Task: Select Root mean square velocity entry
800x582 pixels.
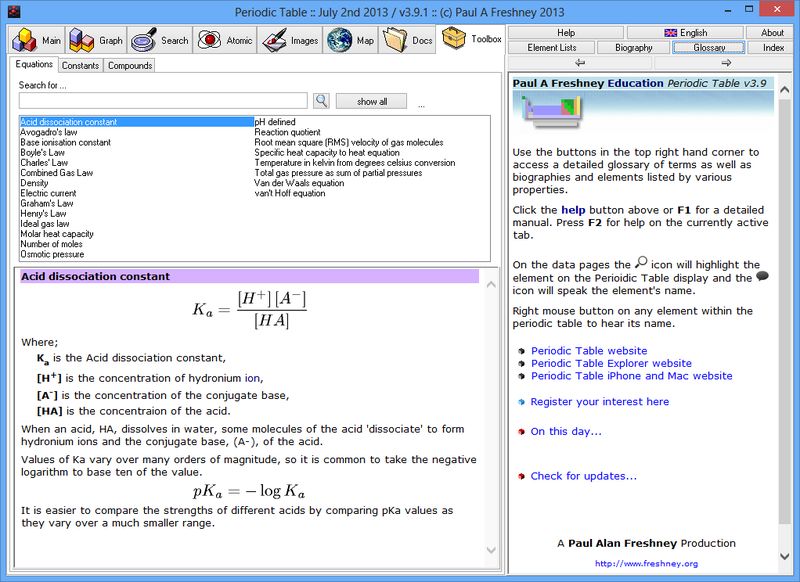Action: 348,142
